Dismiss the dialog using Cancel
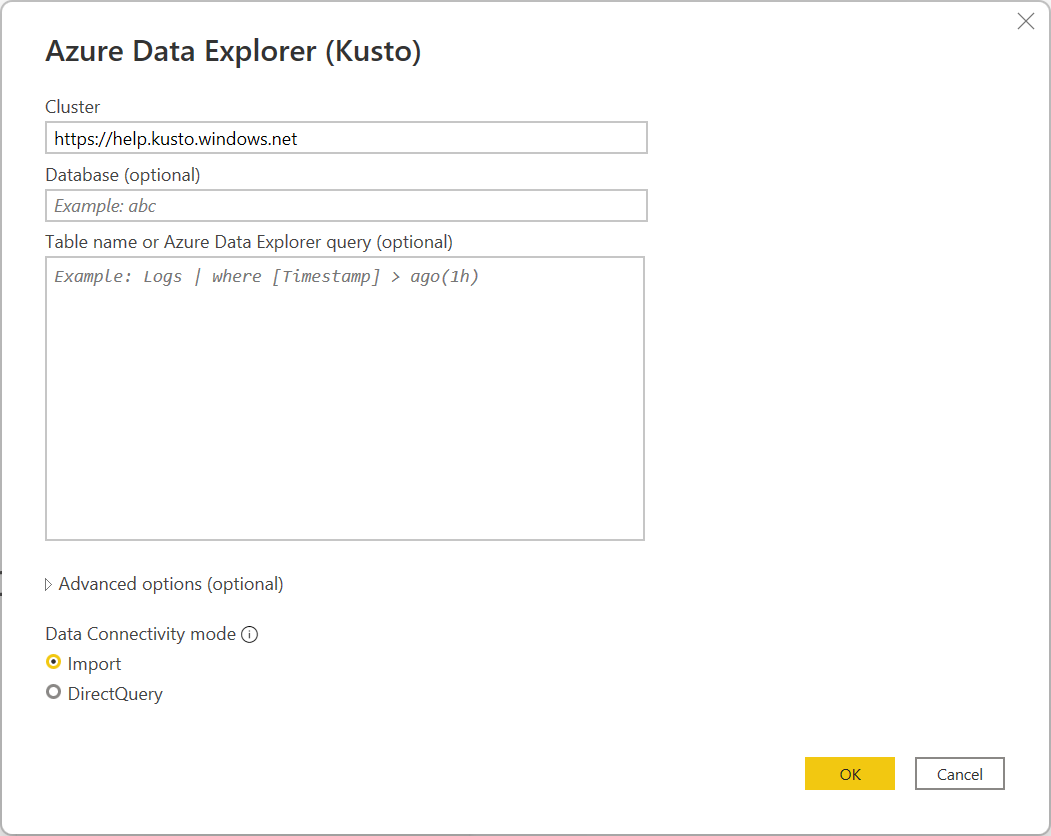This screenshot has height=836, width=1051. (959, 773)
